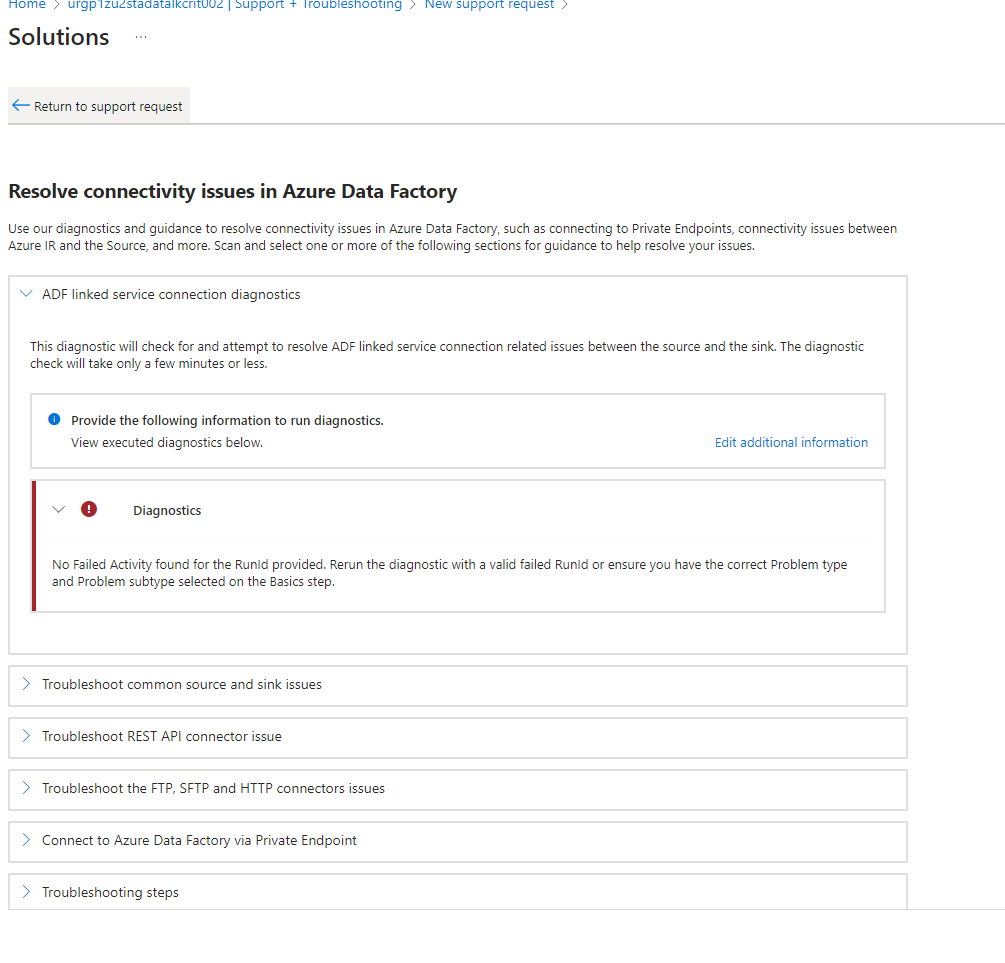Open the New support request breadcrumb
The width and height of the screenshot is (1005, 963).
pyautogui.click(x=489, y=4)
